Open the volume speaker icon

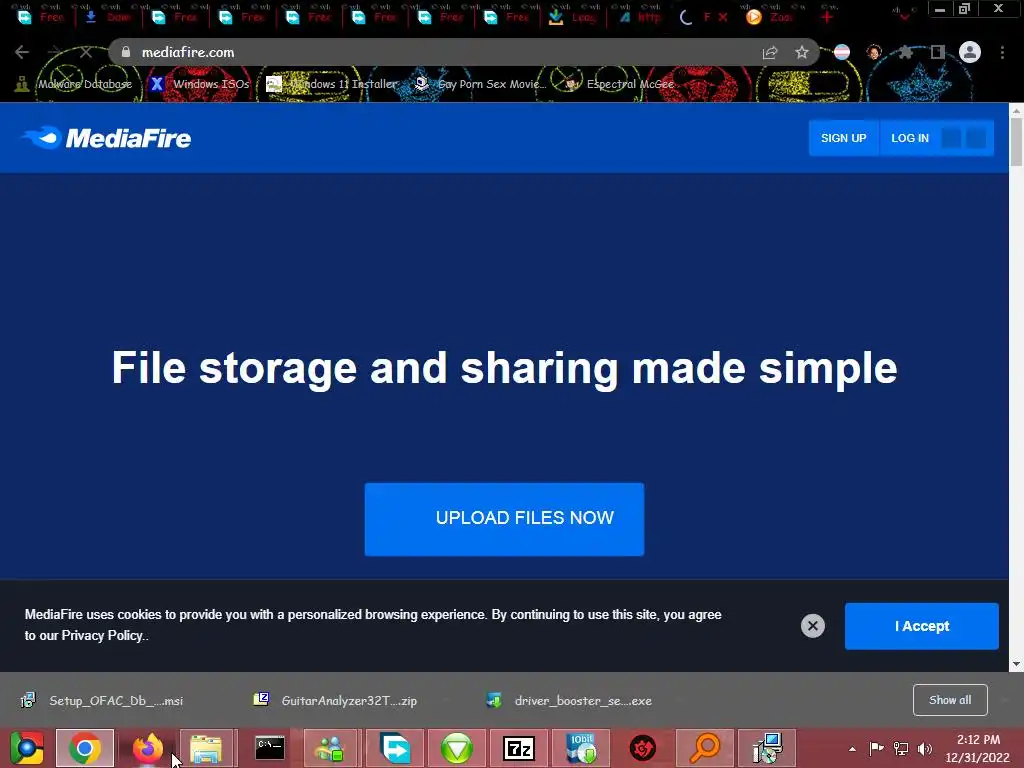(x=925, y=748)
